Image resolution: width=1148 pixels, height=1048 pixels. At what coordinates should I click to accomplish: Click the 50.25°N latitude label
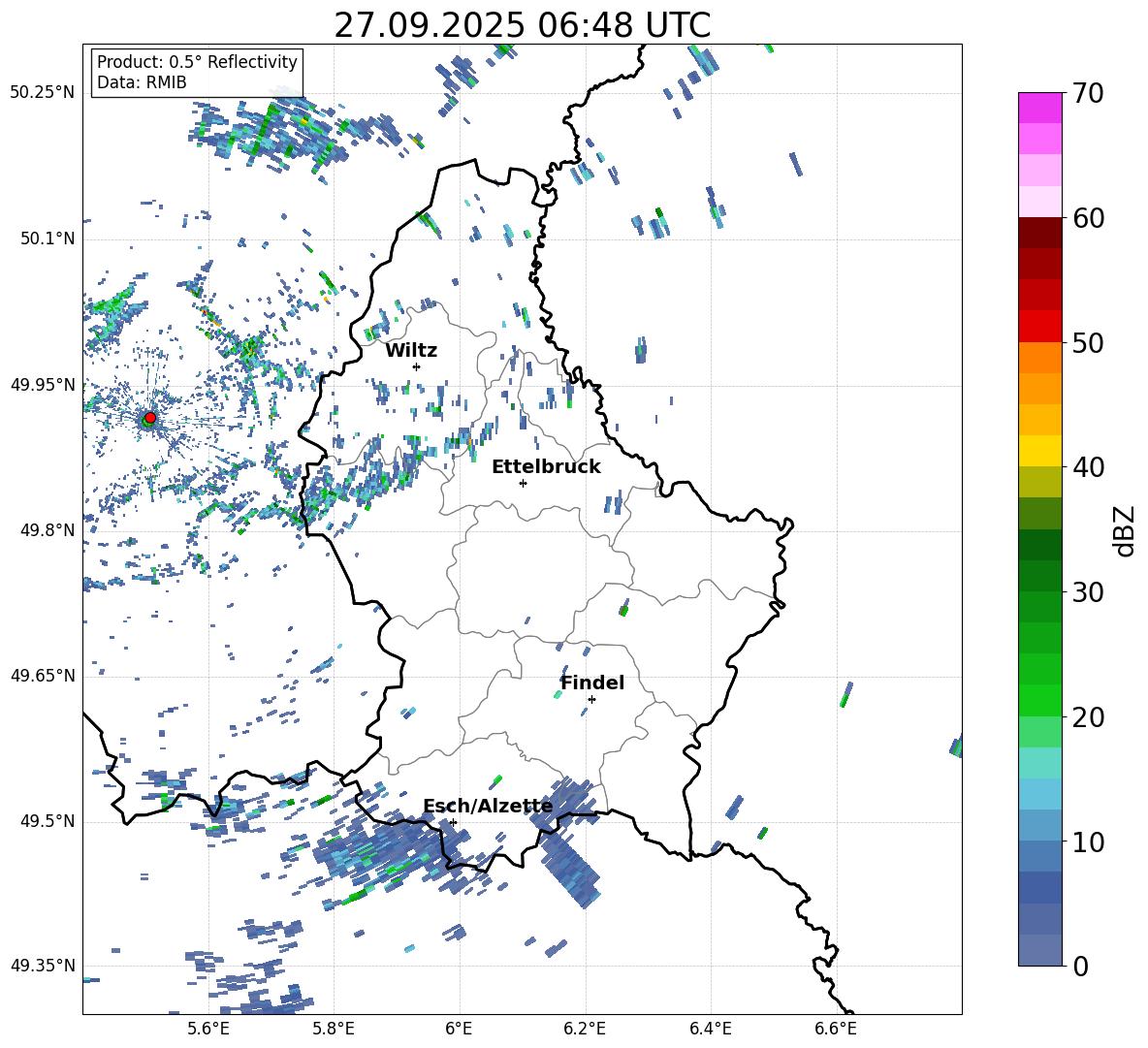coord(43,93)
